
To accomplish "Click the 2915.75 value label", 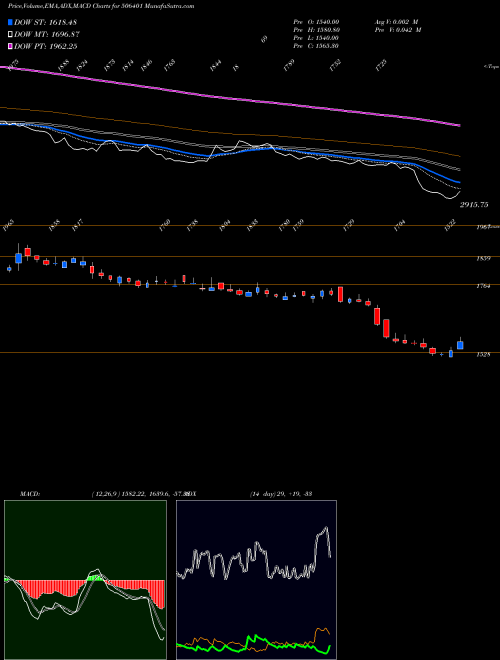I will point(474,205).
